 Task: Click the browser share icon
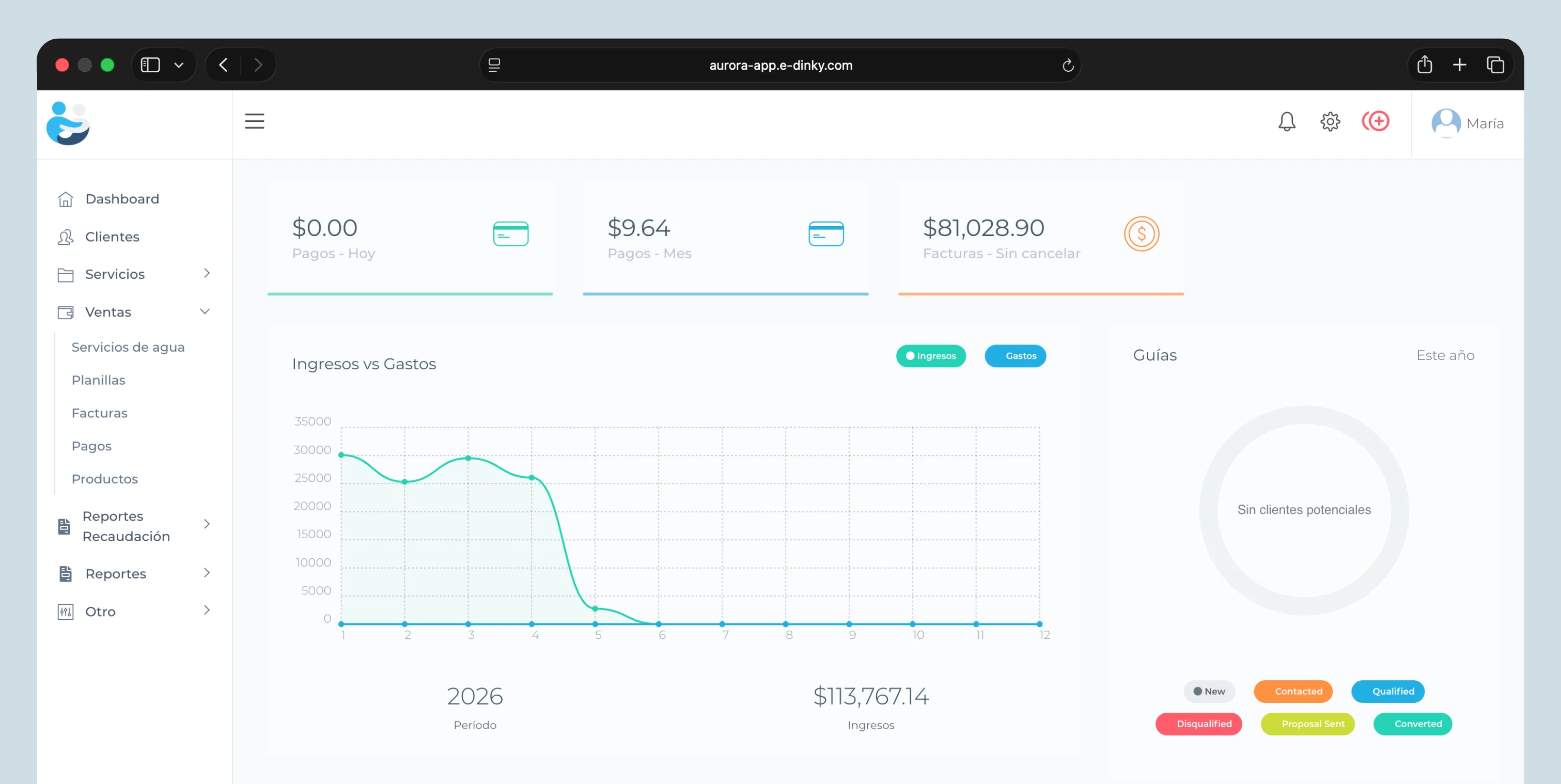(1424, 65)
